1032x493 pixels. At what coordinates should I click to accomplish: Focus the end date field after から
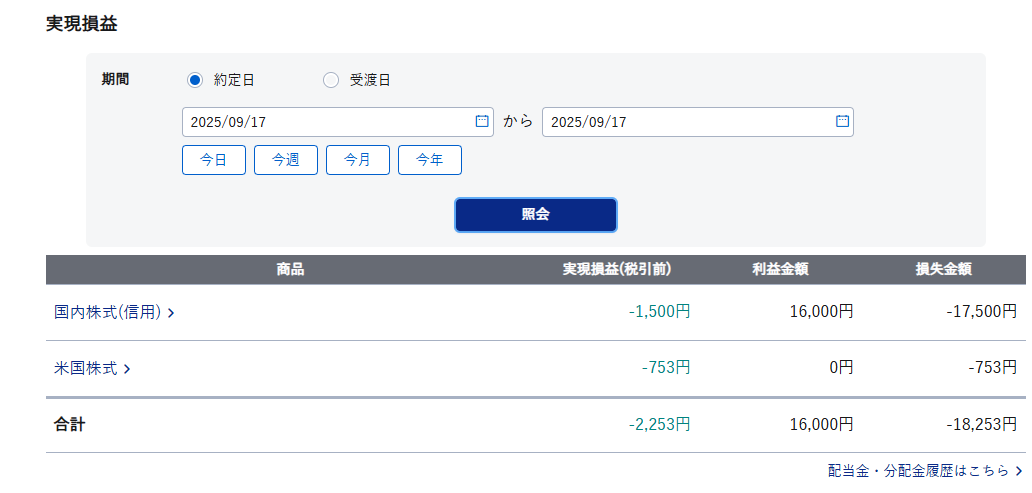[685, 122]
